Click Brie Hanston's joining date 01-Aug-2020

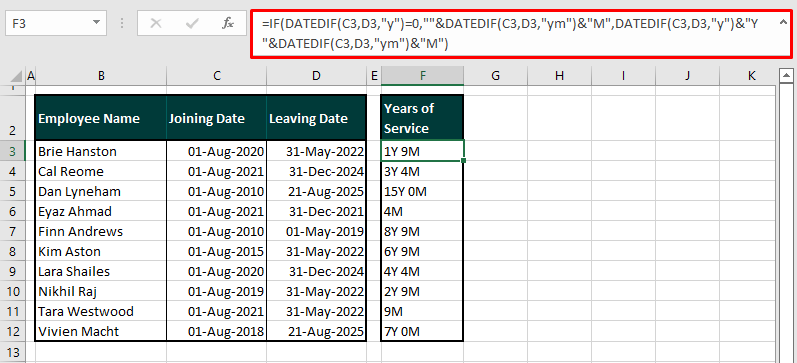[x=217, y=152]
